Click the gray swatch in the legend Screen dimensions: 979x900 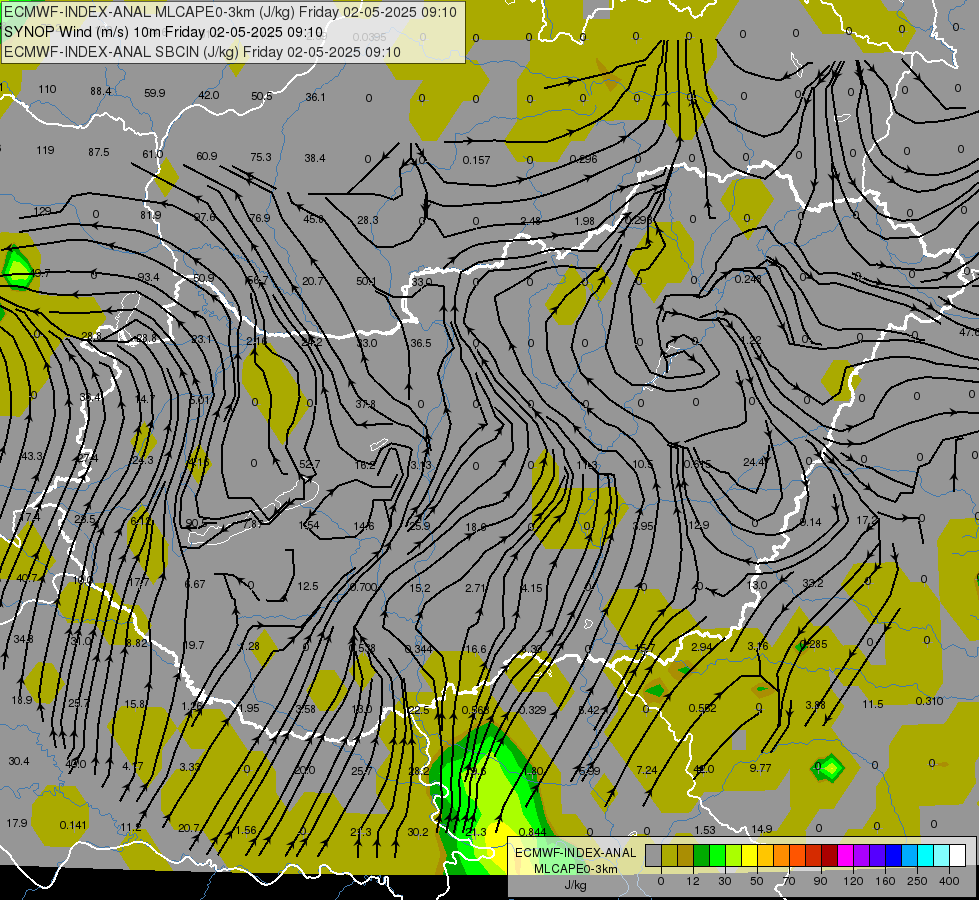point(654,855)
